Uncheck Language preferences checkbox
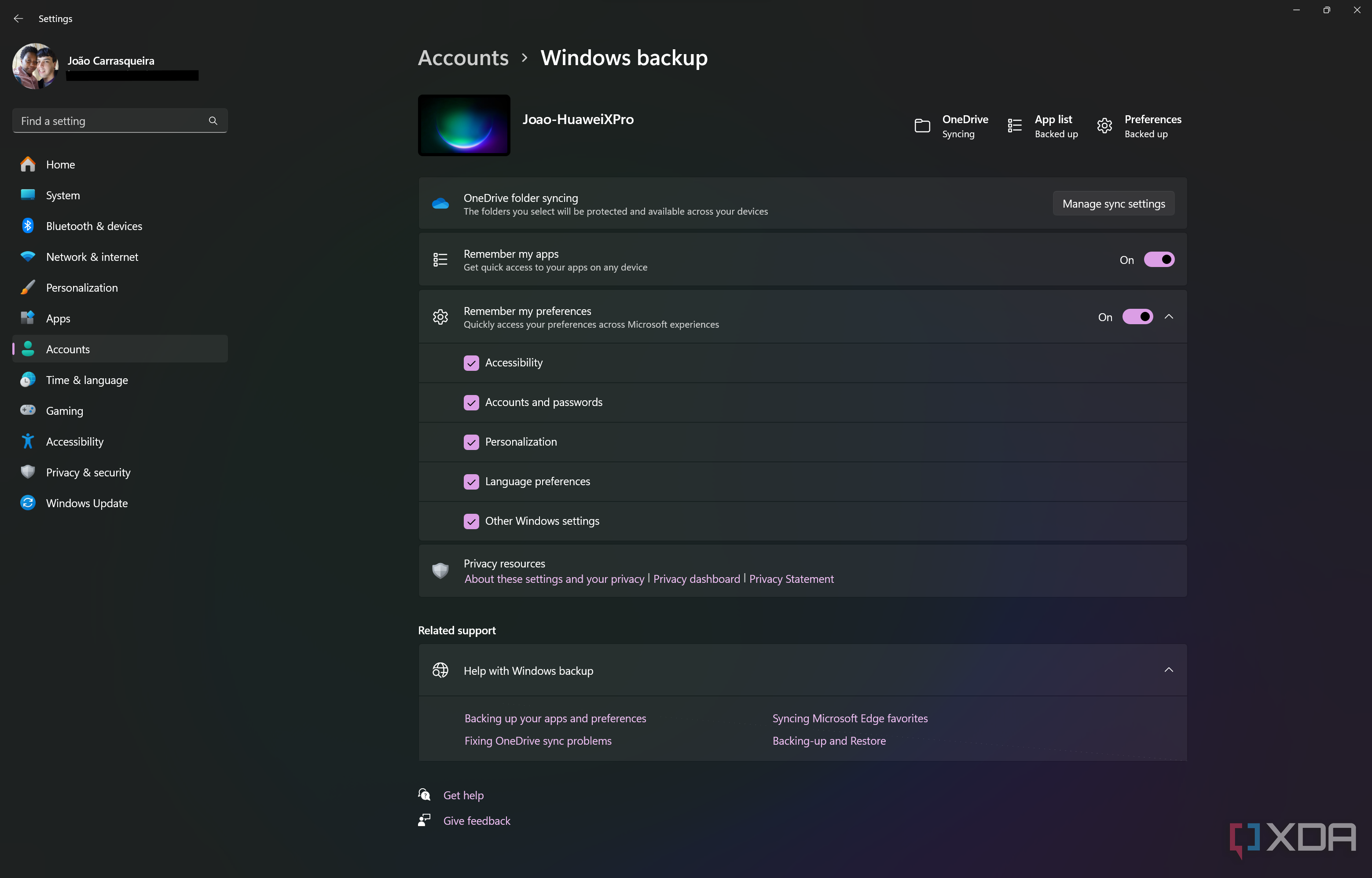Viewport: 1372px width, 878px height. tap(471, 482)
